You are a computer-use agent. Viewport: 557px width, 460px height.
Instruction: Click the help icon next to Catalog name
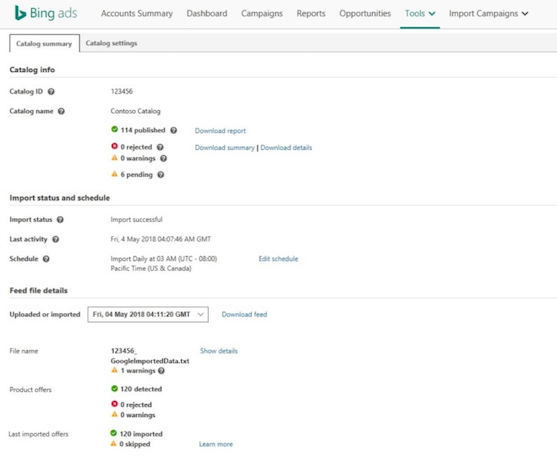[x=61, y=111]
